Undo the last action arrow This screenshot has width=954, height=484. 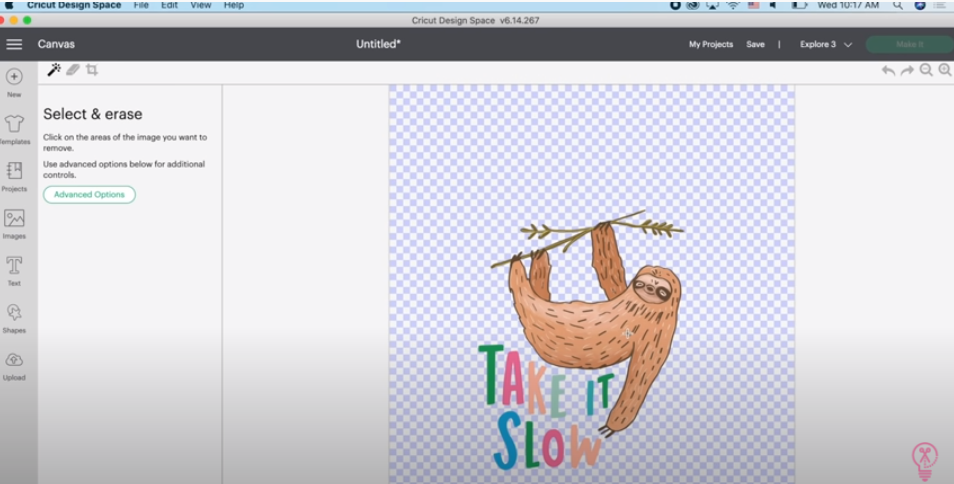tap(888, 71)
